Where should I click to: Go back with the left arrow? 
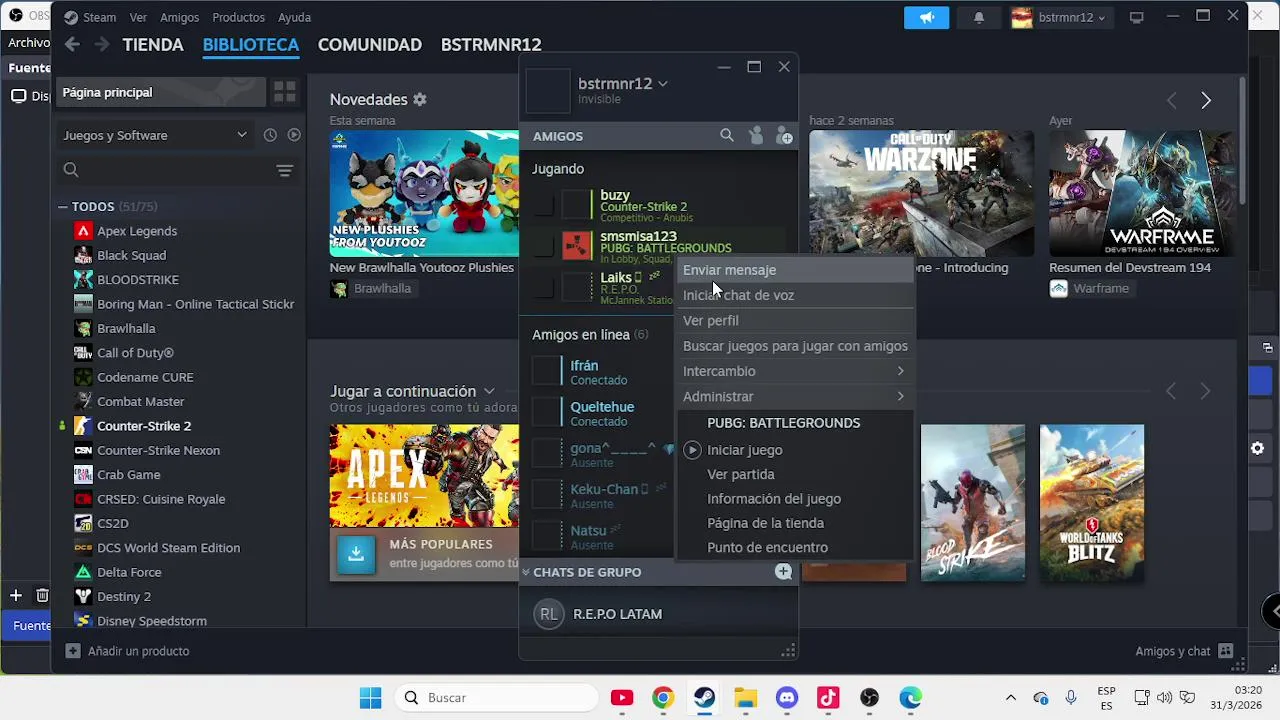pos(72,44)
